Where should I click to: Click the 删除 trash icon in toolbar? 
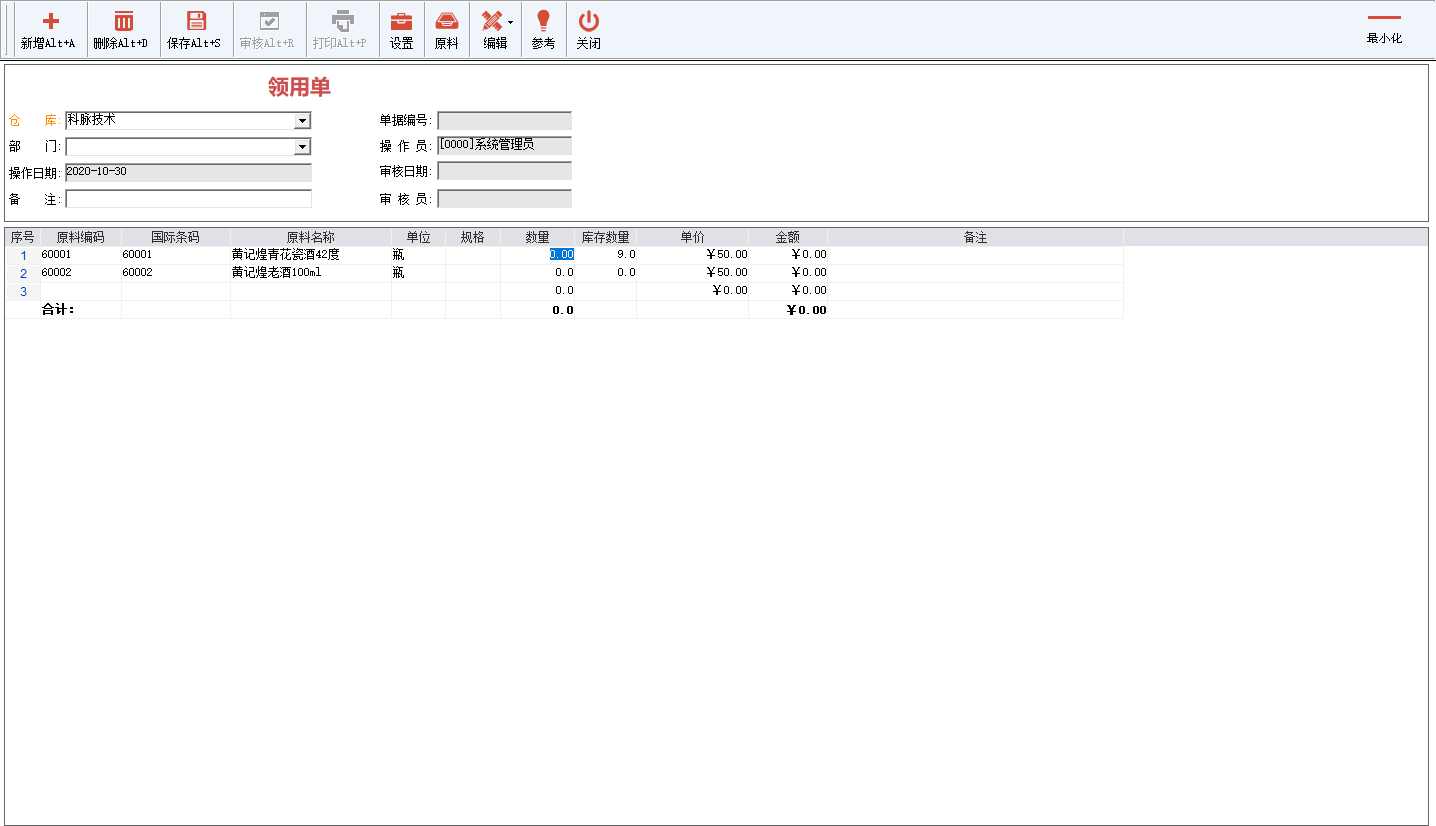pos(123,21)
